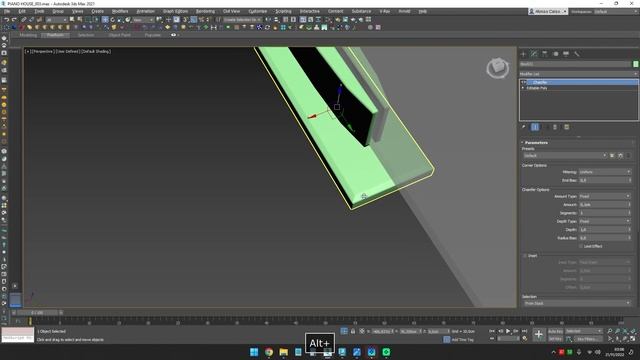Open the Amount Type dropdown
The width and height of the screenshot is (640, 360).
click(x=605, y=196)
